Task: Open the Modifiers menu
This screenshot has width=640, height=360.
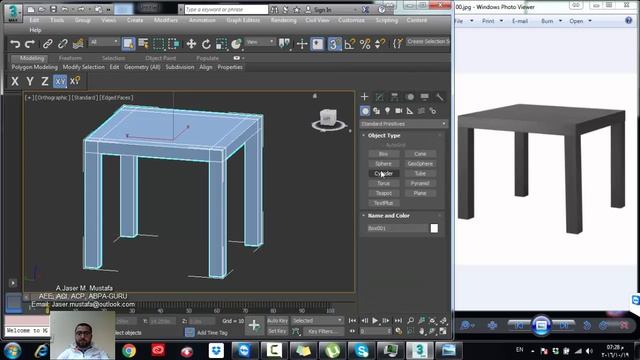Action: click(x=166, y=20)
